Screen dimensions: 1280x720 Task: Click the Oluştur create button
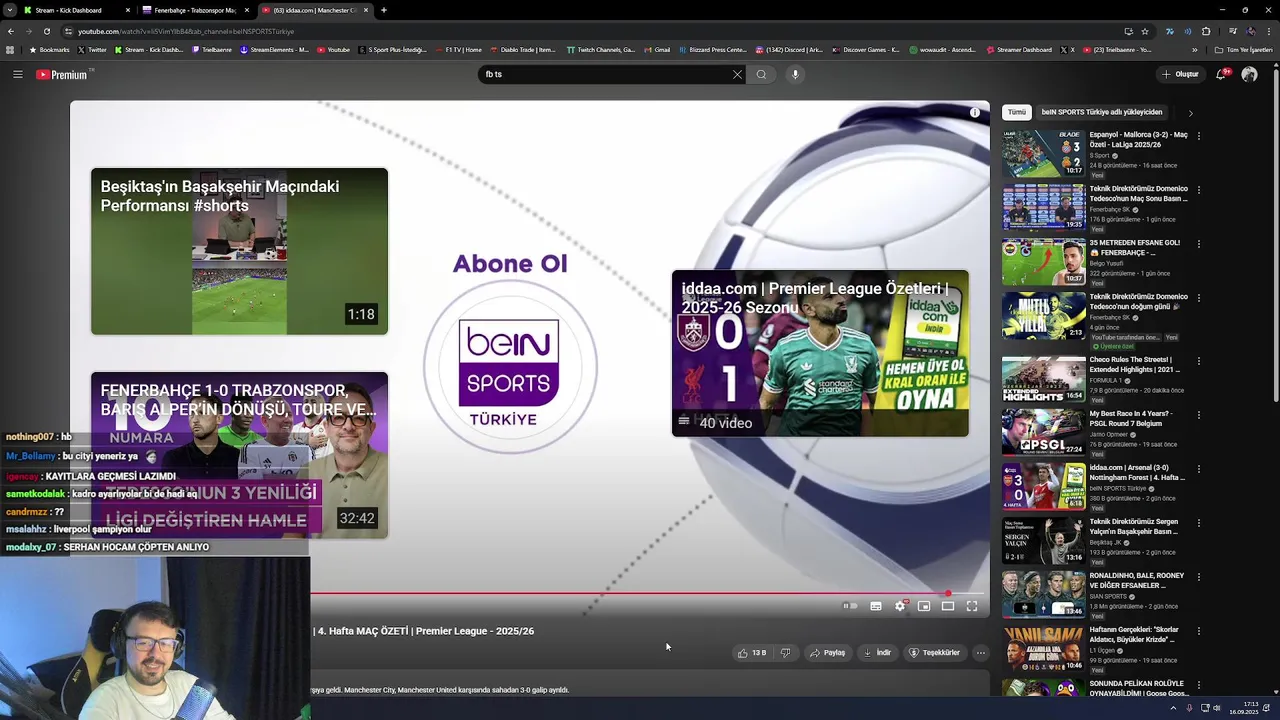[x=1180, y=74]
